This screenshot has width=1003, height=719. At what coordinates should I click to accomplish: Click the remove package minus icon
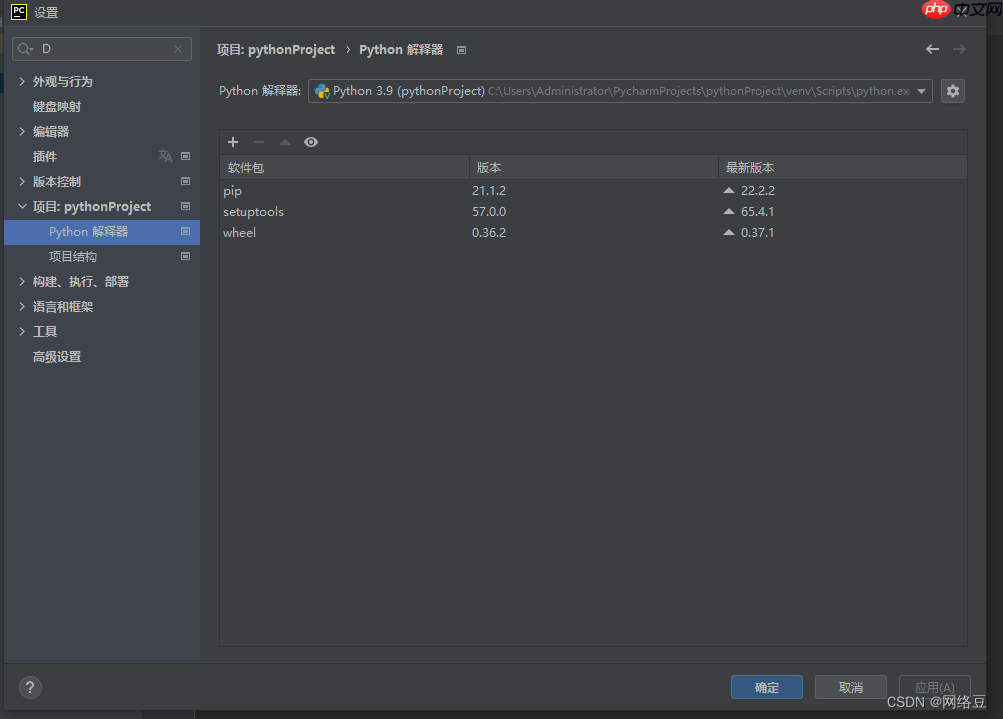259,142
